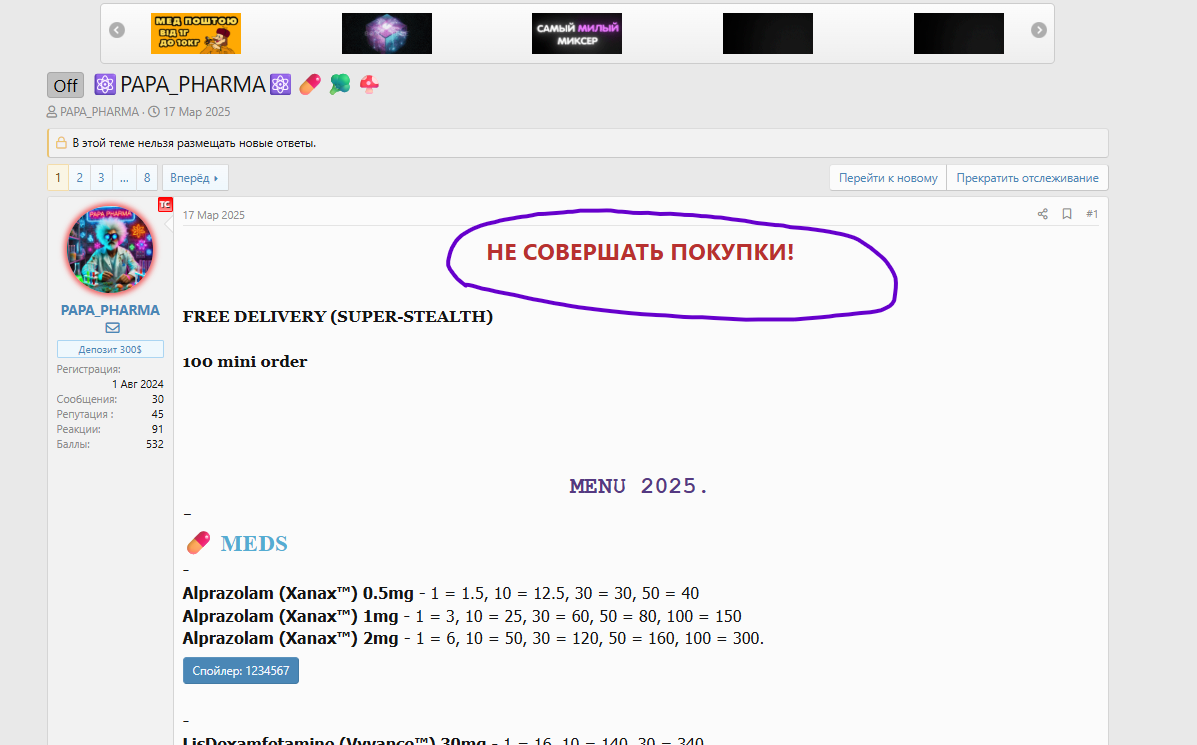The height and width of the screenshot is (745, 1197).
Task: Click the MENU 2025. heading
Action: coord(639,486)
